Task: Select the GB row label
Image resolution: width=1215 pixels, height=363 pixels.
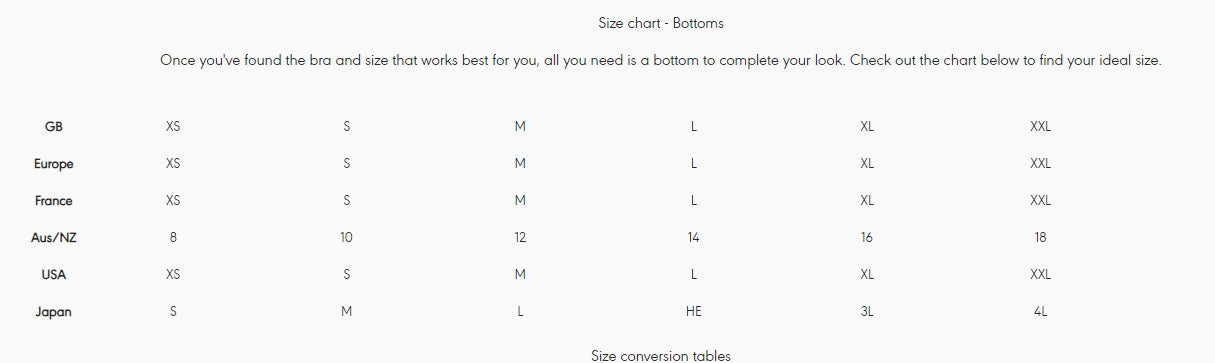Action: [54, 127]
